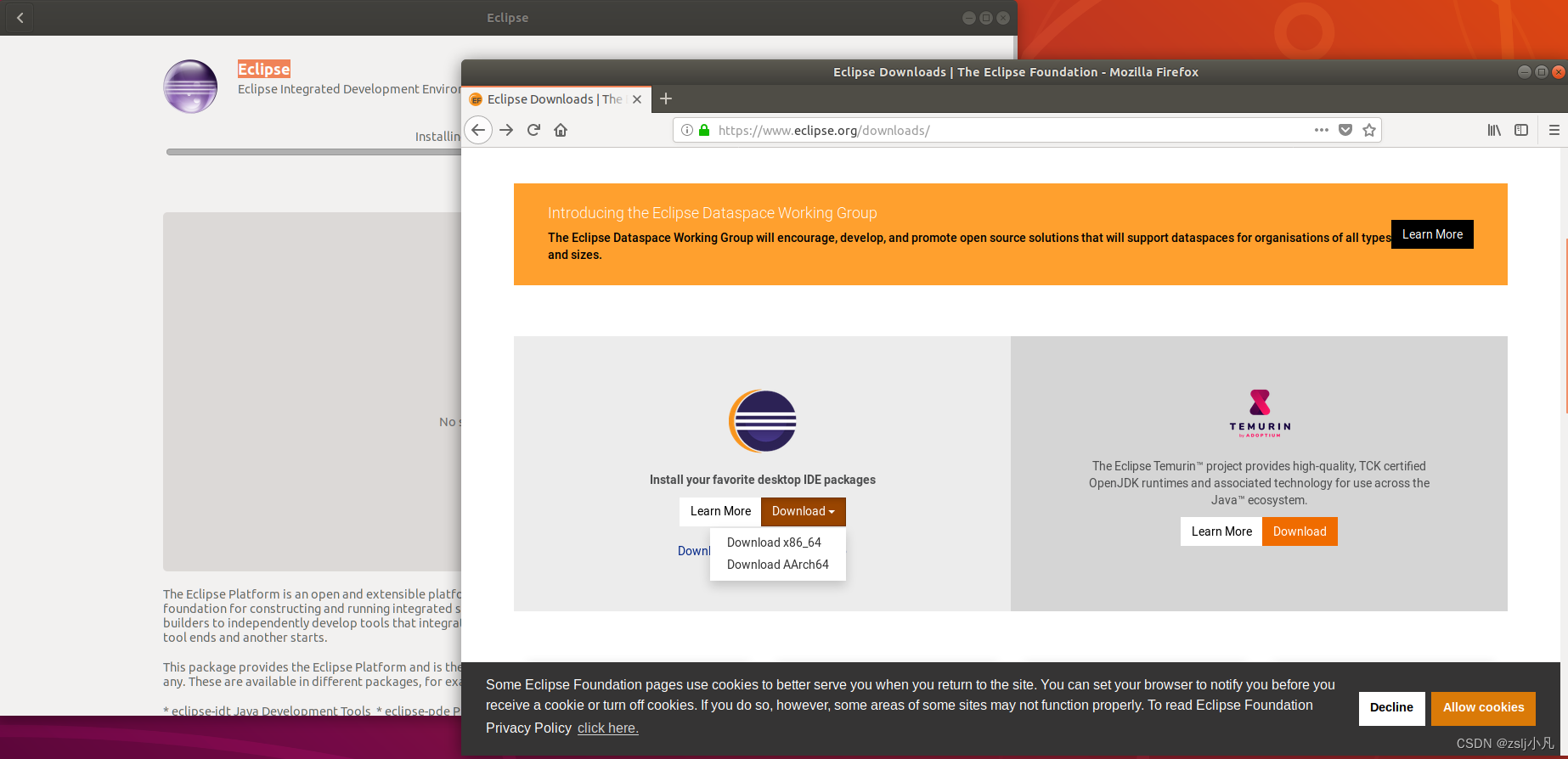Image resolution: width=1568 pixels, height=759 pixels.
Task: Click the partly hidden Download link under Learn More
Action: pyautogui.click(x=694, y=551)
